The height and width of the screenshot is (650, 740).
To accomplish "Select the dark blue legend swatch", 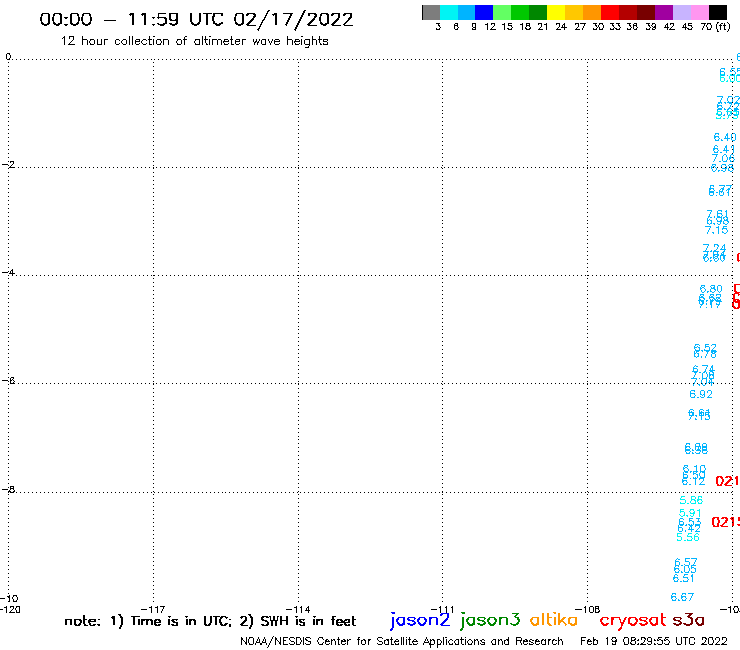I will pyautogui.click(x=484, y=12).
